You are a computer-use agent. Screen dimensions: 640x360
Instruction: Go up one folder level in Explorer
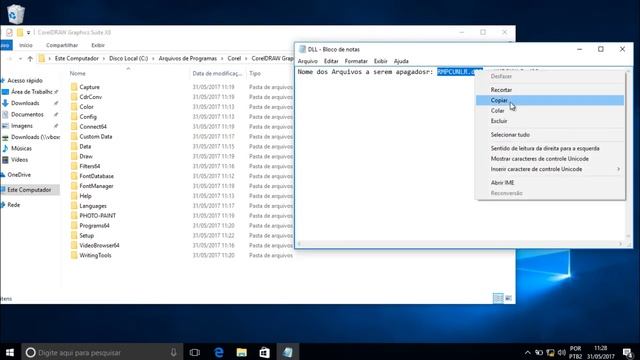pyautogui.click(x=30, y=59)
